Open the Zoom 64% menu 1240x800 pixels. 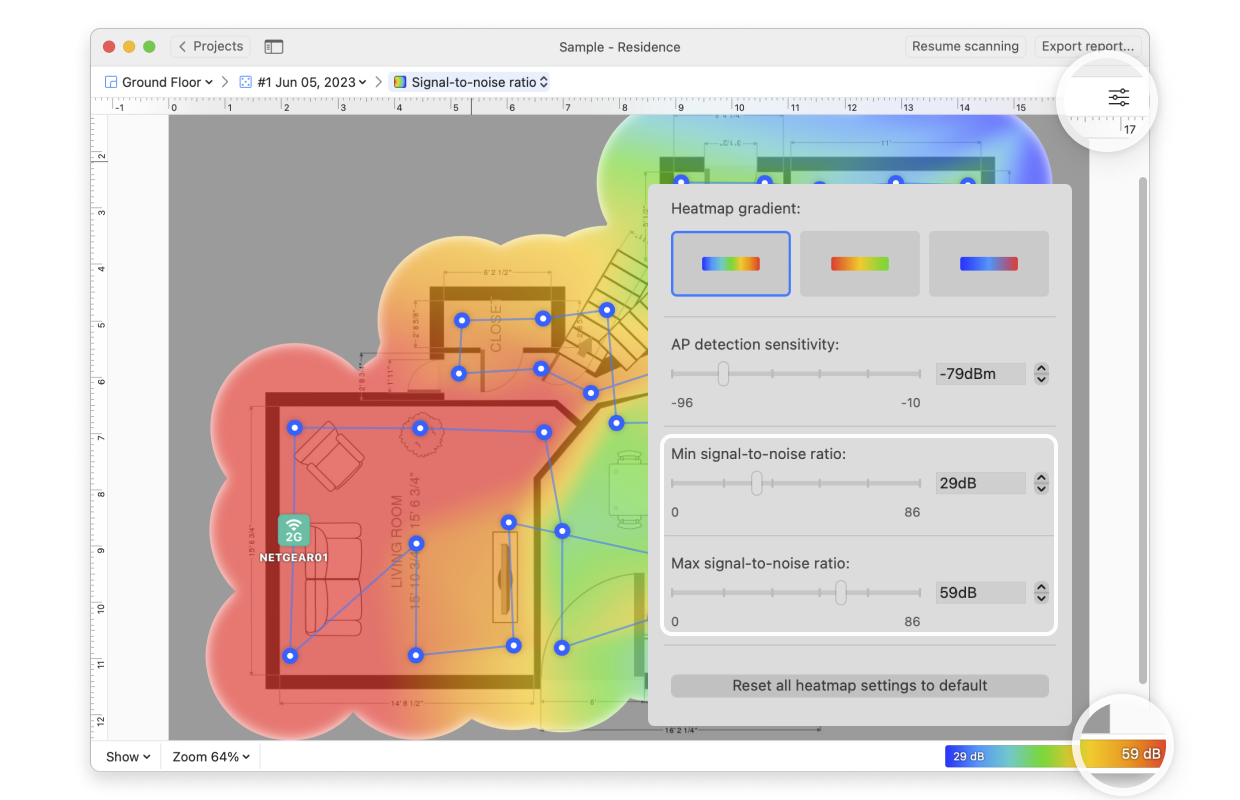tap(211, 757)
